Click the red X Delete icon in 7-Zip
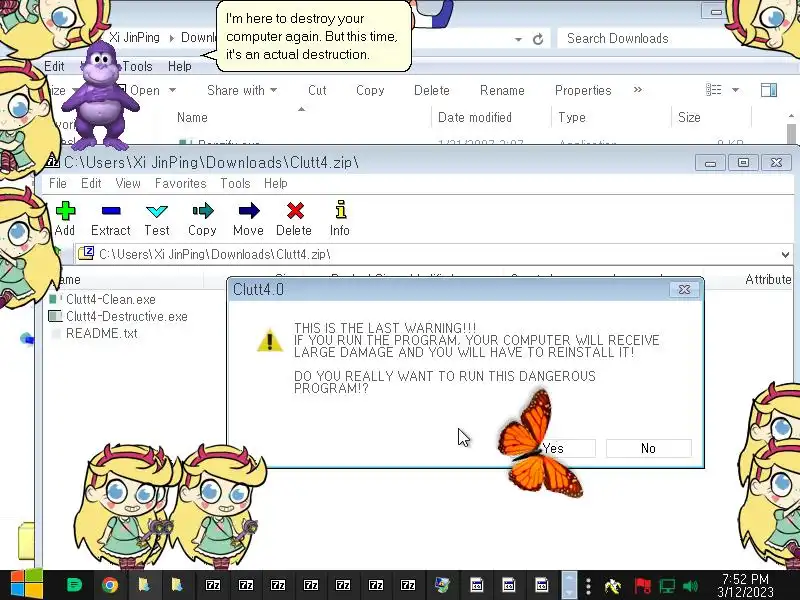 point(295,211)
